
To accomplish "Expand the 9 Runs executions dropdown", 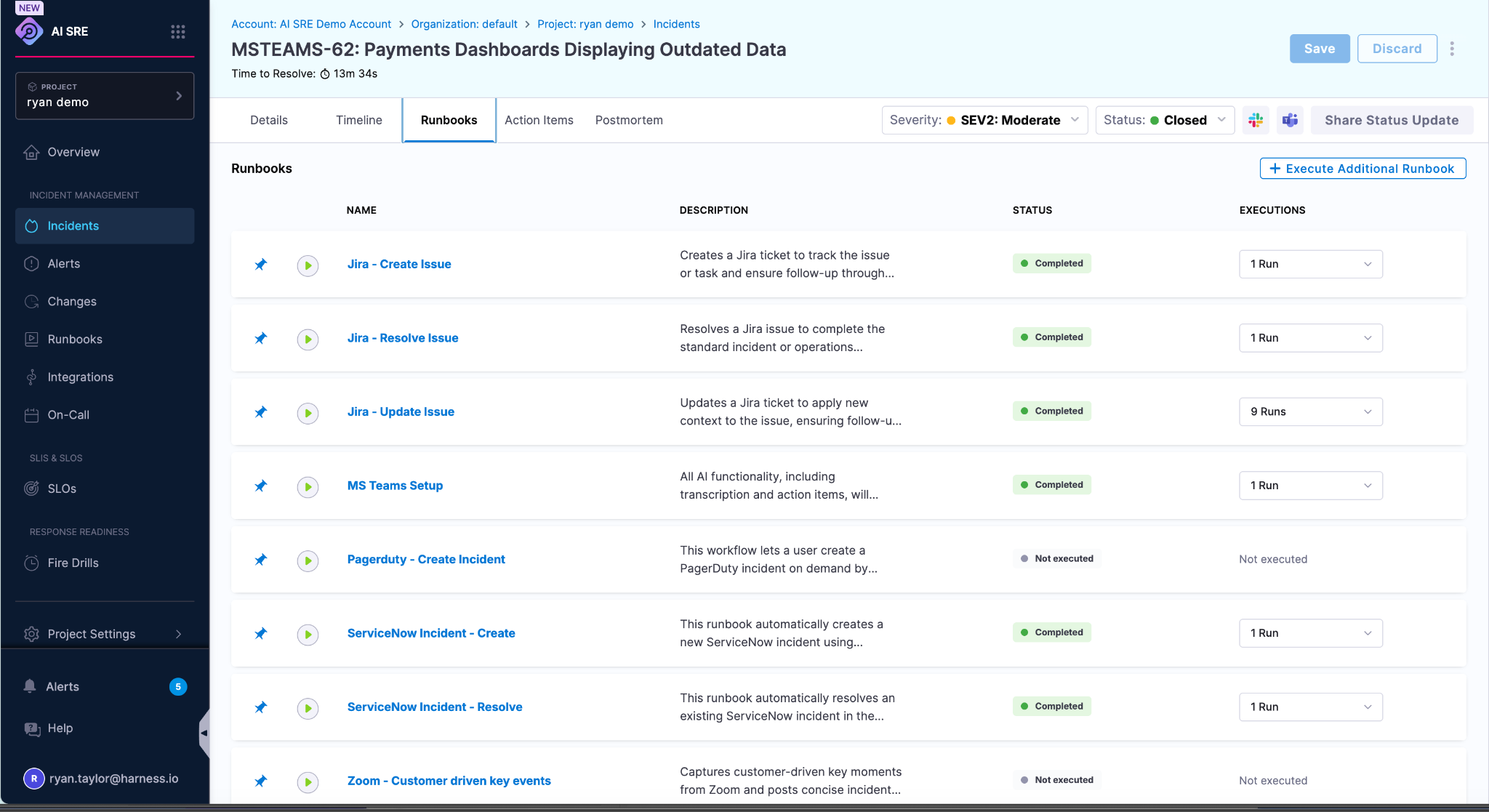I will click(x=1310, y=411).
